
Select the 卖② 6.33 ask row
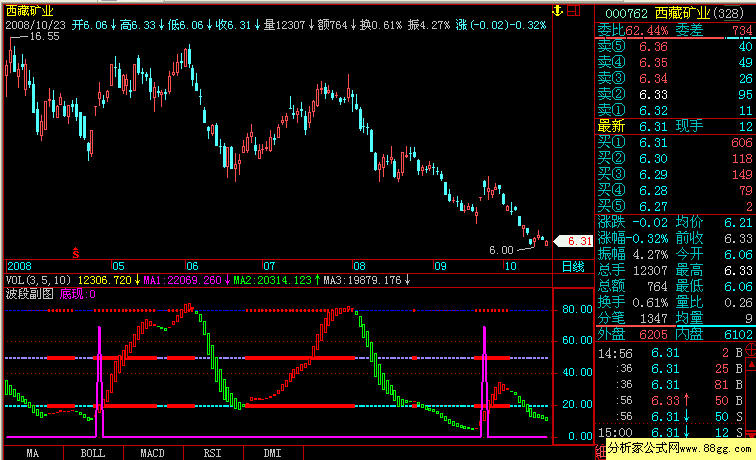[x=675, y=95]
